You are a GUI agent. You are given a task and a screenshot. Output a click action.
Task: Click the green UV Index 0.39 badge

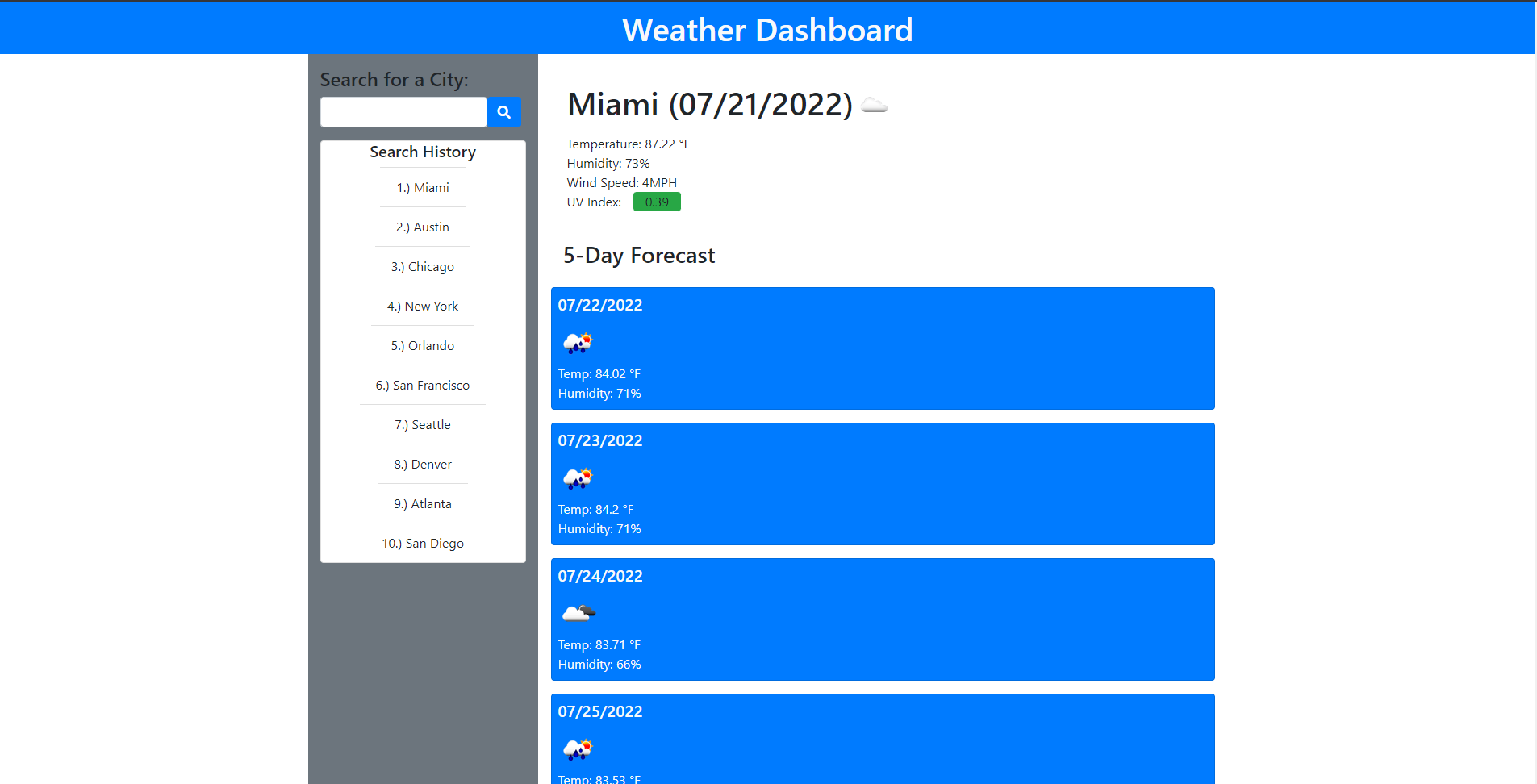click(x=657, y=202)
